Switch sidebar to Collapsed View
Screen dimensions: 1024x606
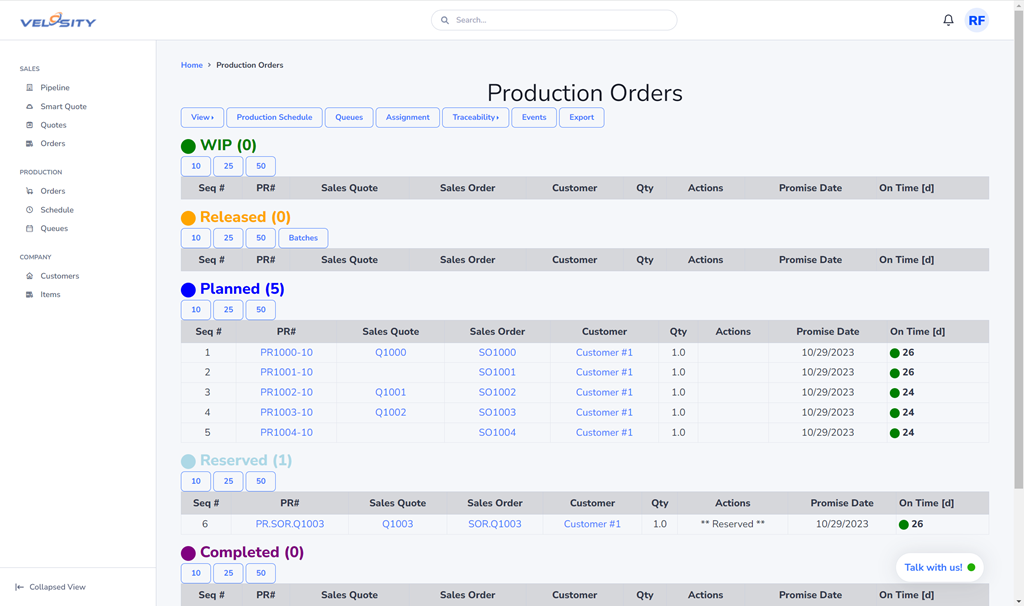(x=57, y=587)
